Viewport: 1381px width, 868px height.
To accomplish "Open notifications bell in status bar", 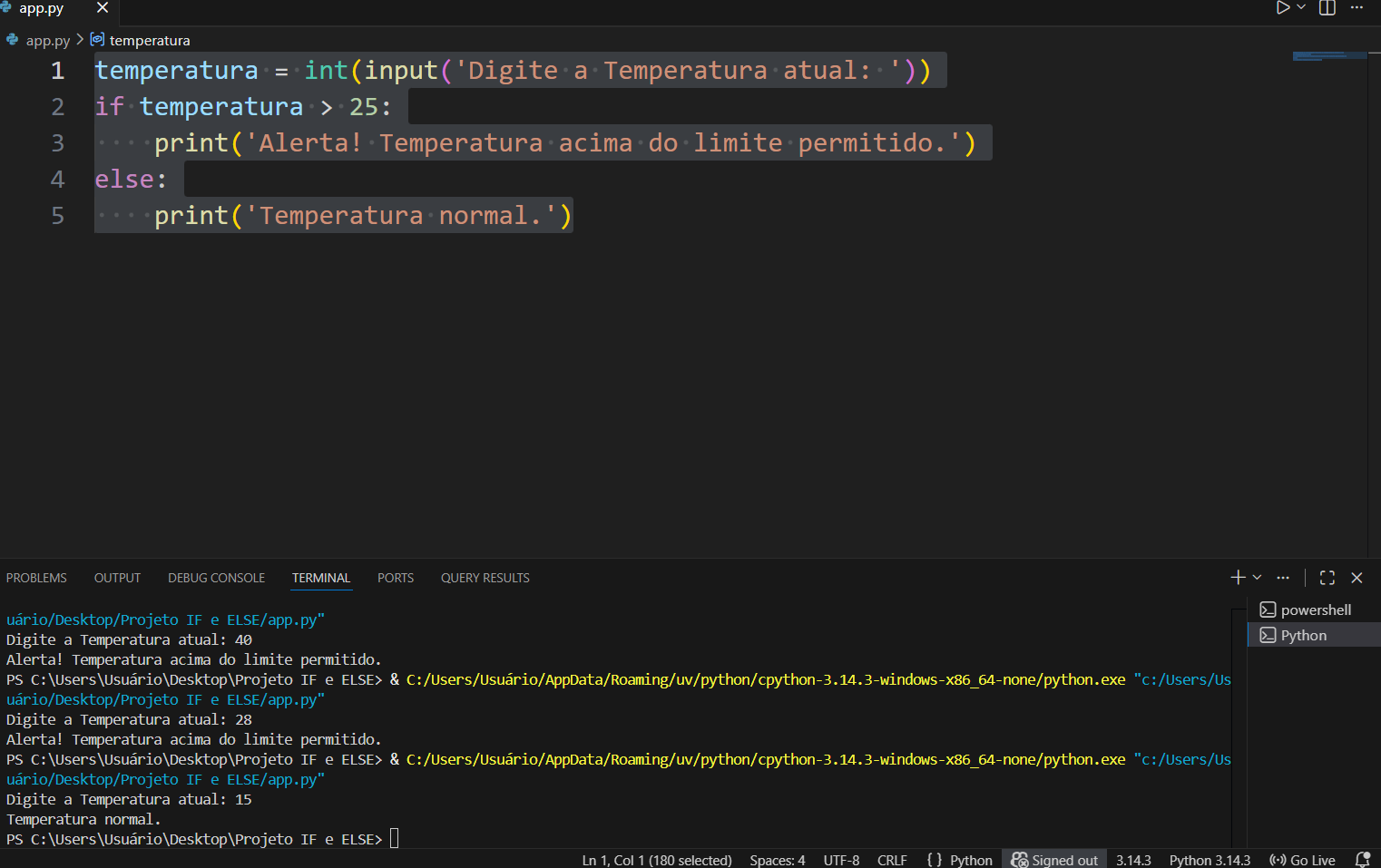I will click(x=1362, y=860).
